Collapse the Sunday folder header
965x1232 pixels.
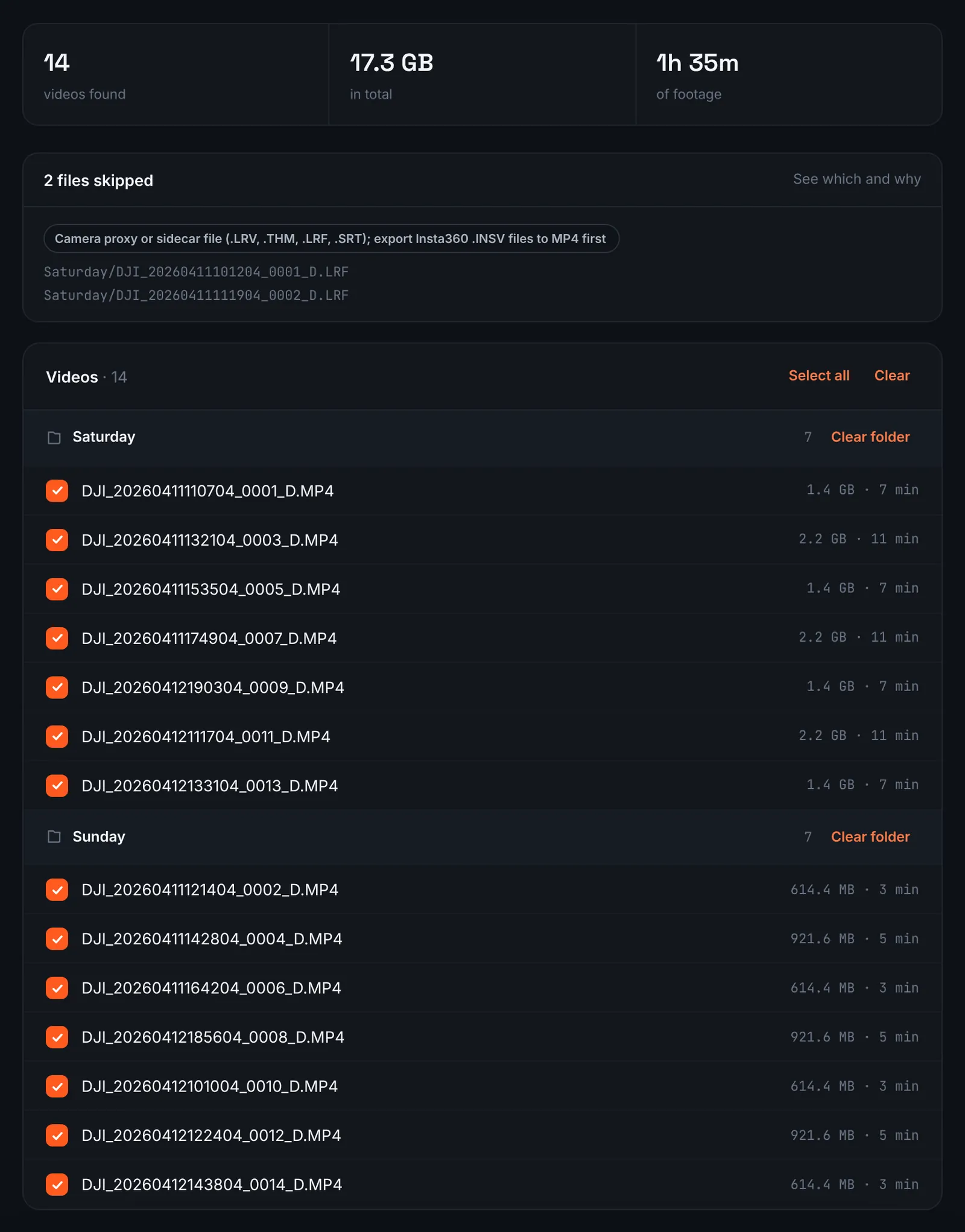coord(482,836)
